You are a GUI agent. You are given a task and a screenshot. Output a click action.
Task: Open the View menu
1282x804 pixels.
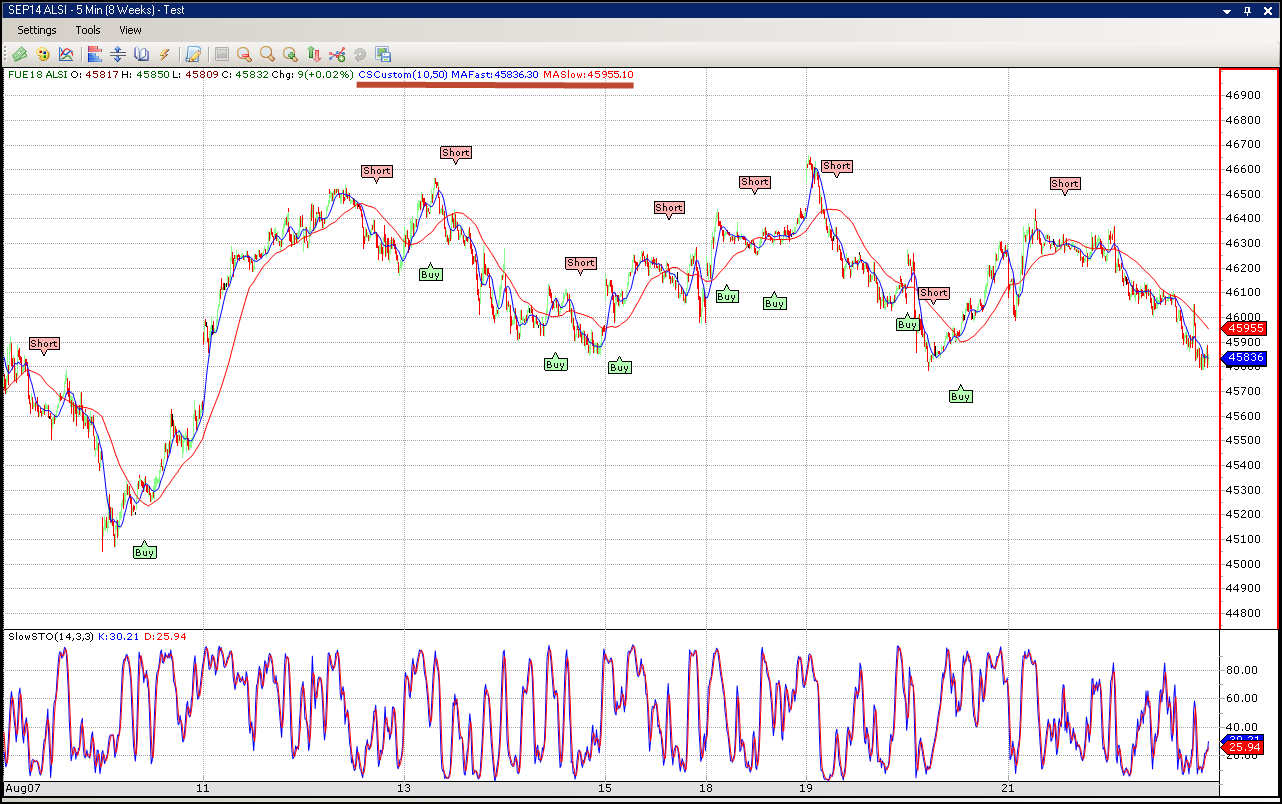pos(131,30)
